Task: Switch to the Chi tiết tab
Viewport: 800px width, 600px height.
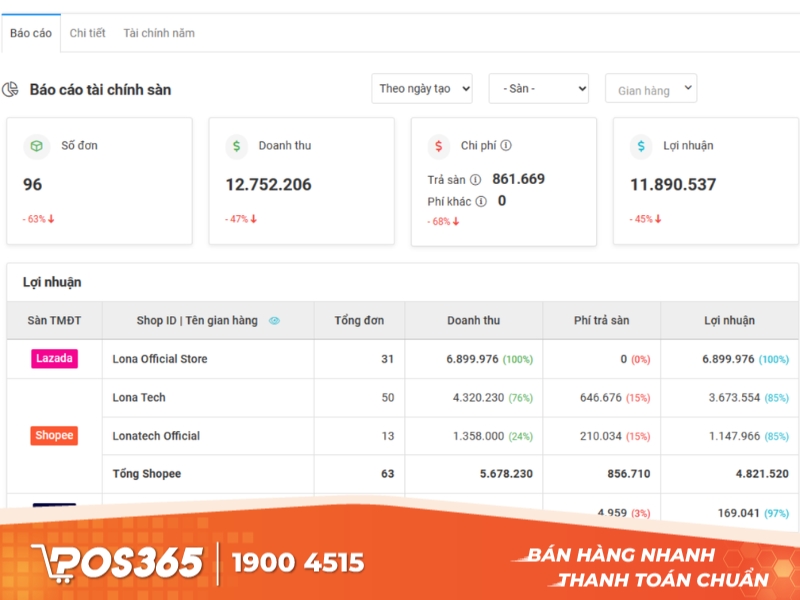Action: tap(87, 33)
